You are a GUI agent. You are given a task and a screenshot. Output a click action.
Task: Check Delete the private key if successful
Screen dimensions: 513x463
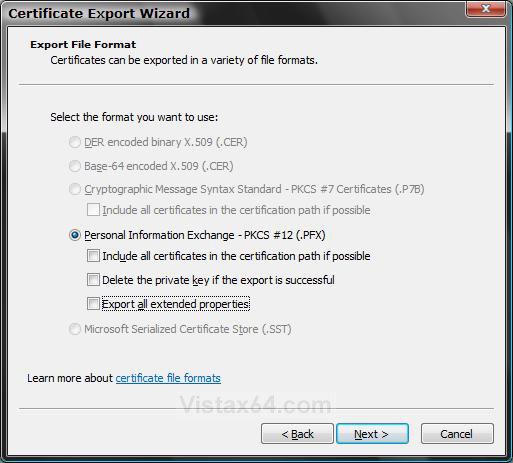(x=93, y=280)
